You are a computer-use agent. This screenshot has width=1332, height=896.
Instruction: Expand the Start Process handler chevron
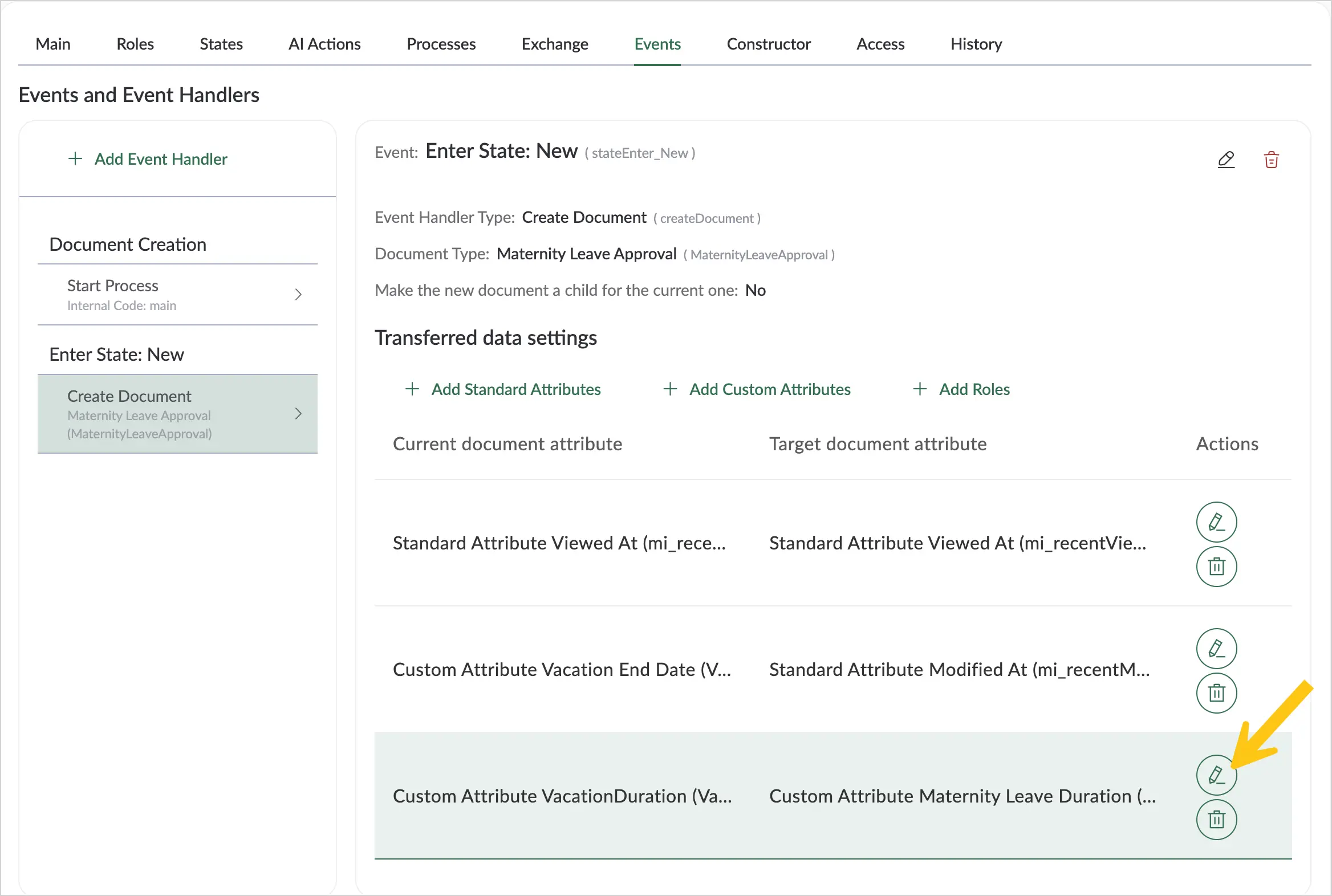(298, 294)
